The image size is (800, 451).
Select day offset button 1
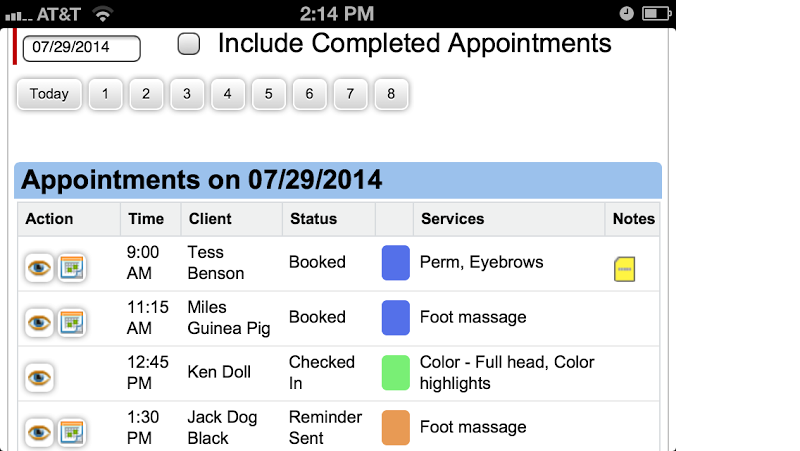coord(105,94)
